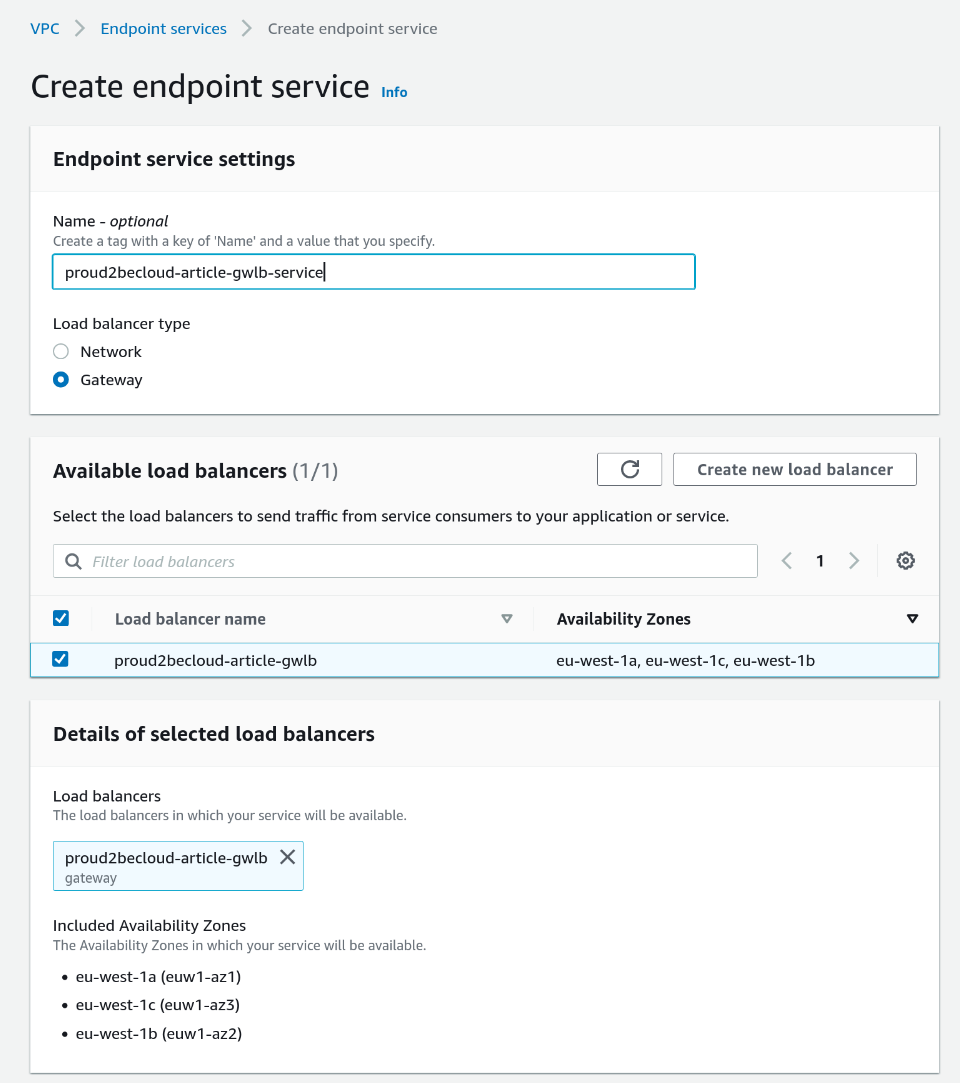
Task: Toggle the select-all load balancers checkbox
Action: 61,619
